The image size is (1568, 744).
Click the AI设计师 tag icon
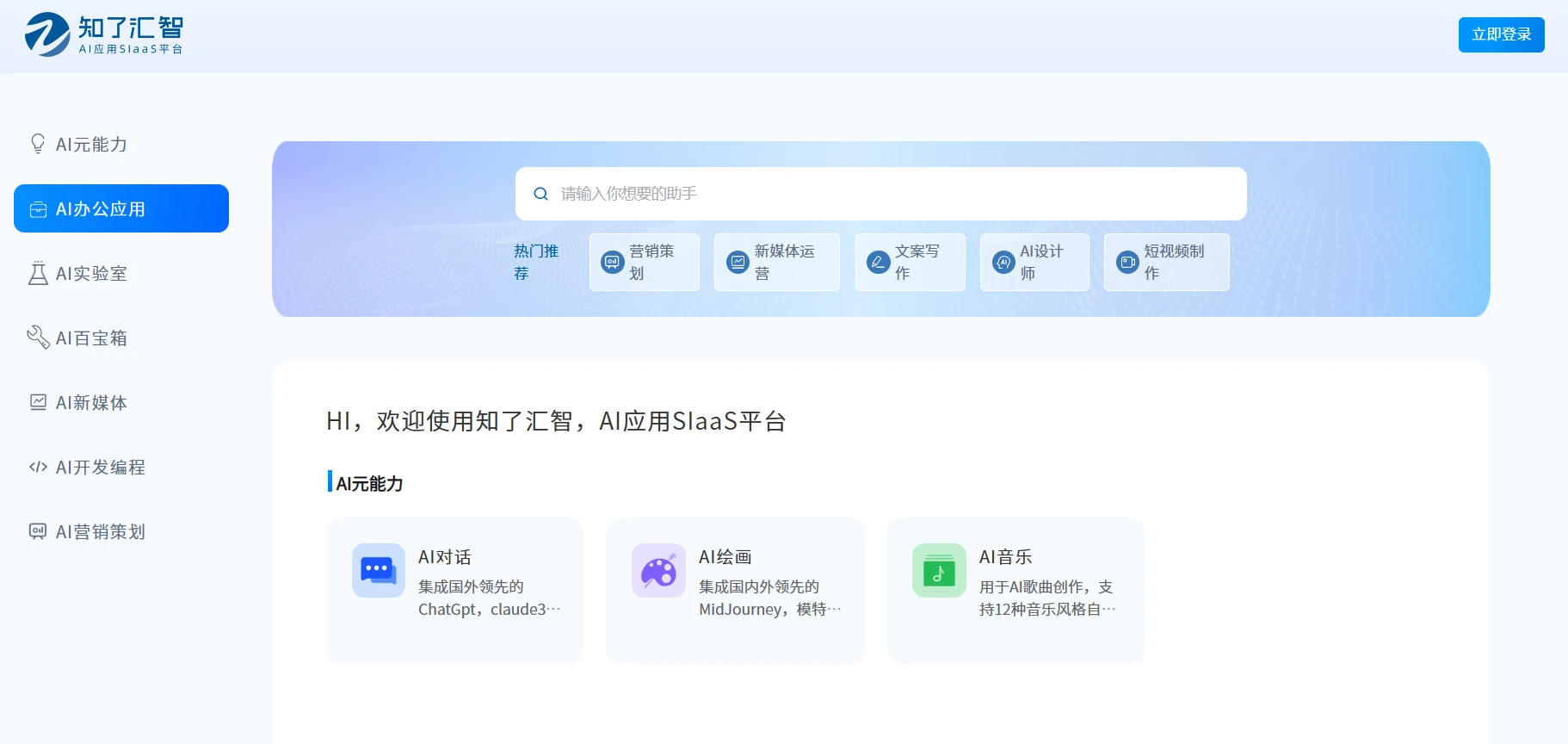1003,262
